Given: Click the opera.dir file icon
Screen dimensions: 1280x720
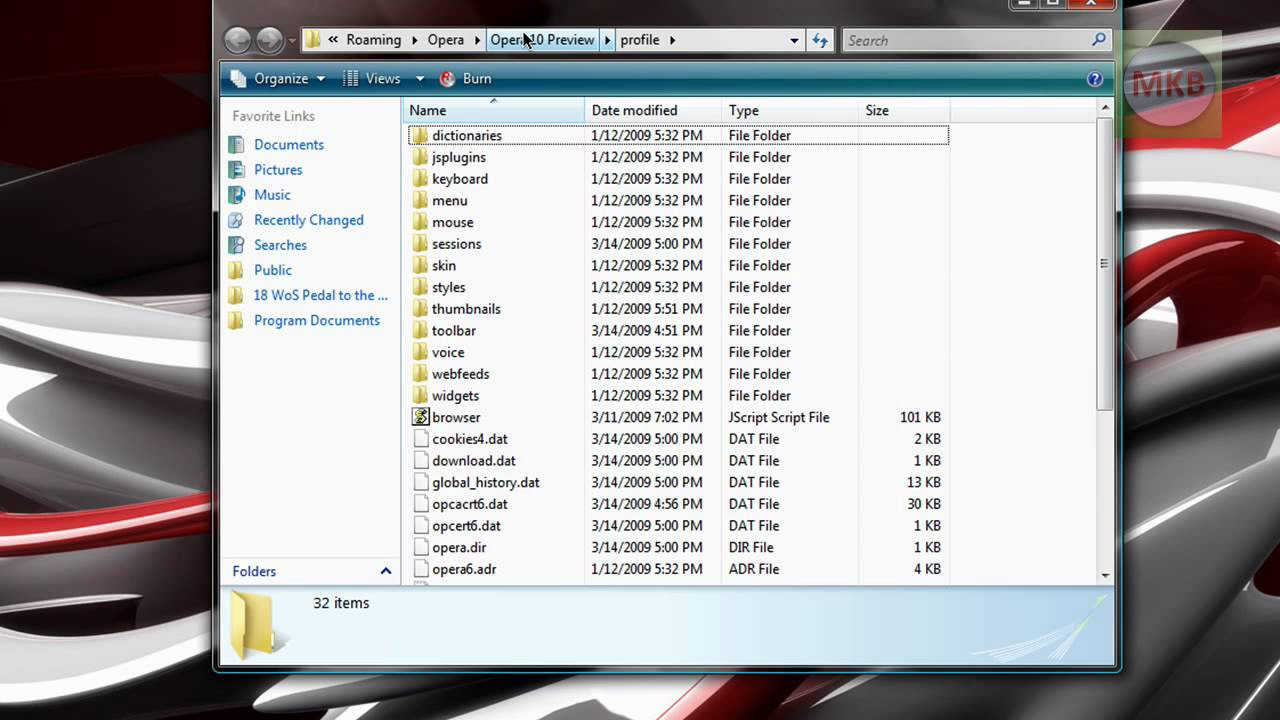Looking at the screenshot, I should 420,547.
